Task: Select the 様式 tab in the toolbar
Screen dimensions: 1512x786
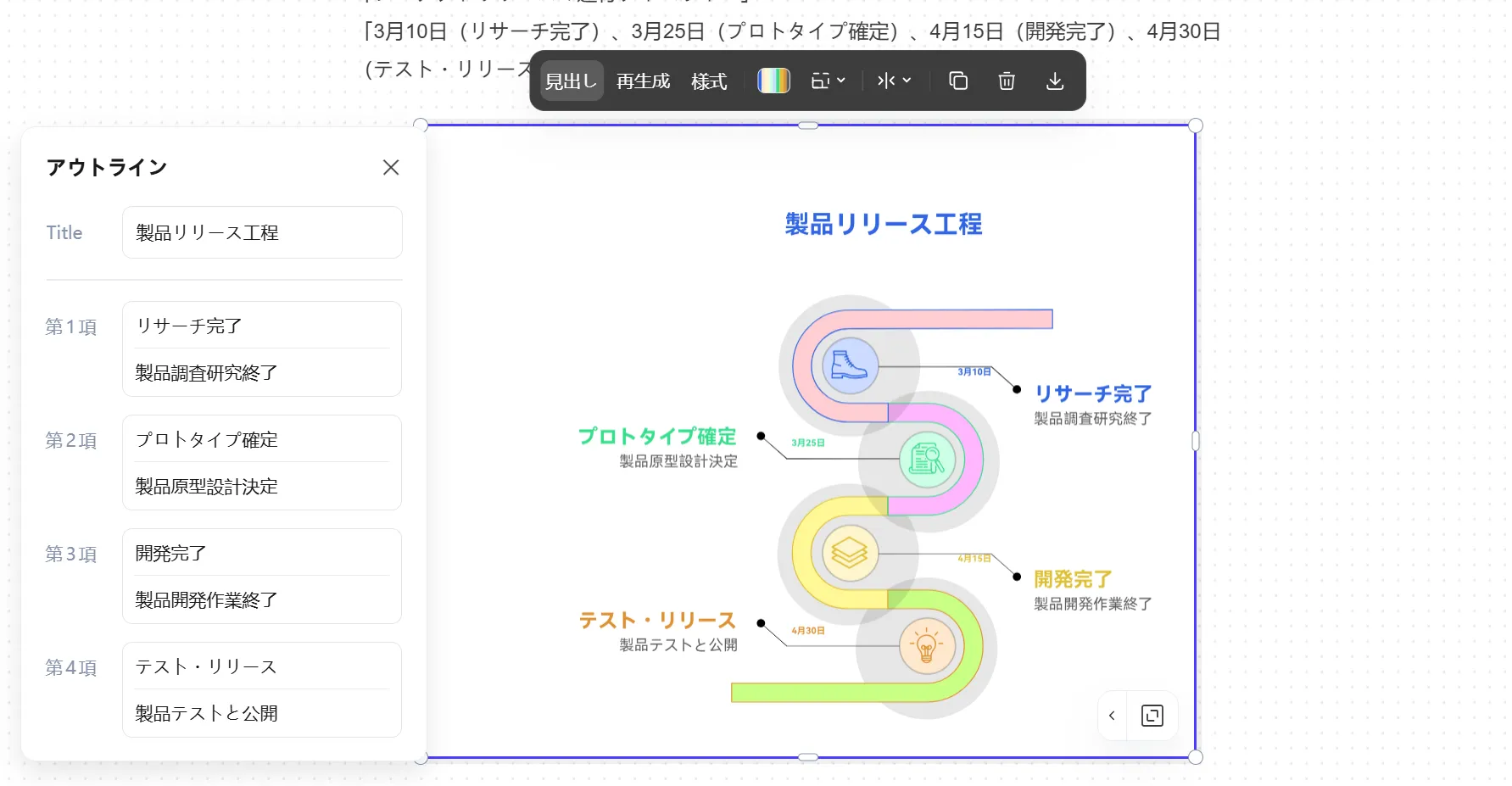Action: tap(709, 81)
